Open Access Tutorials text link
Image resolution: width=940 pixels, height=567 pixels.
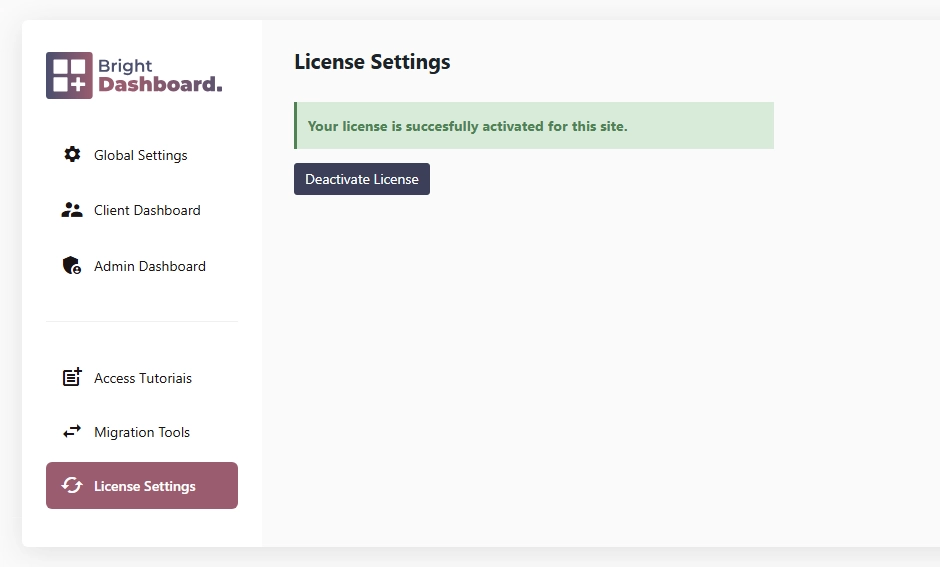[x=143, y=378]
